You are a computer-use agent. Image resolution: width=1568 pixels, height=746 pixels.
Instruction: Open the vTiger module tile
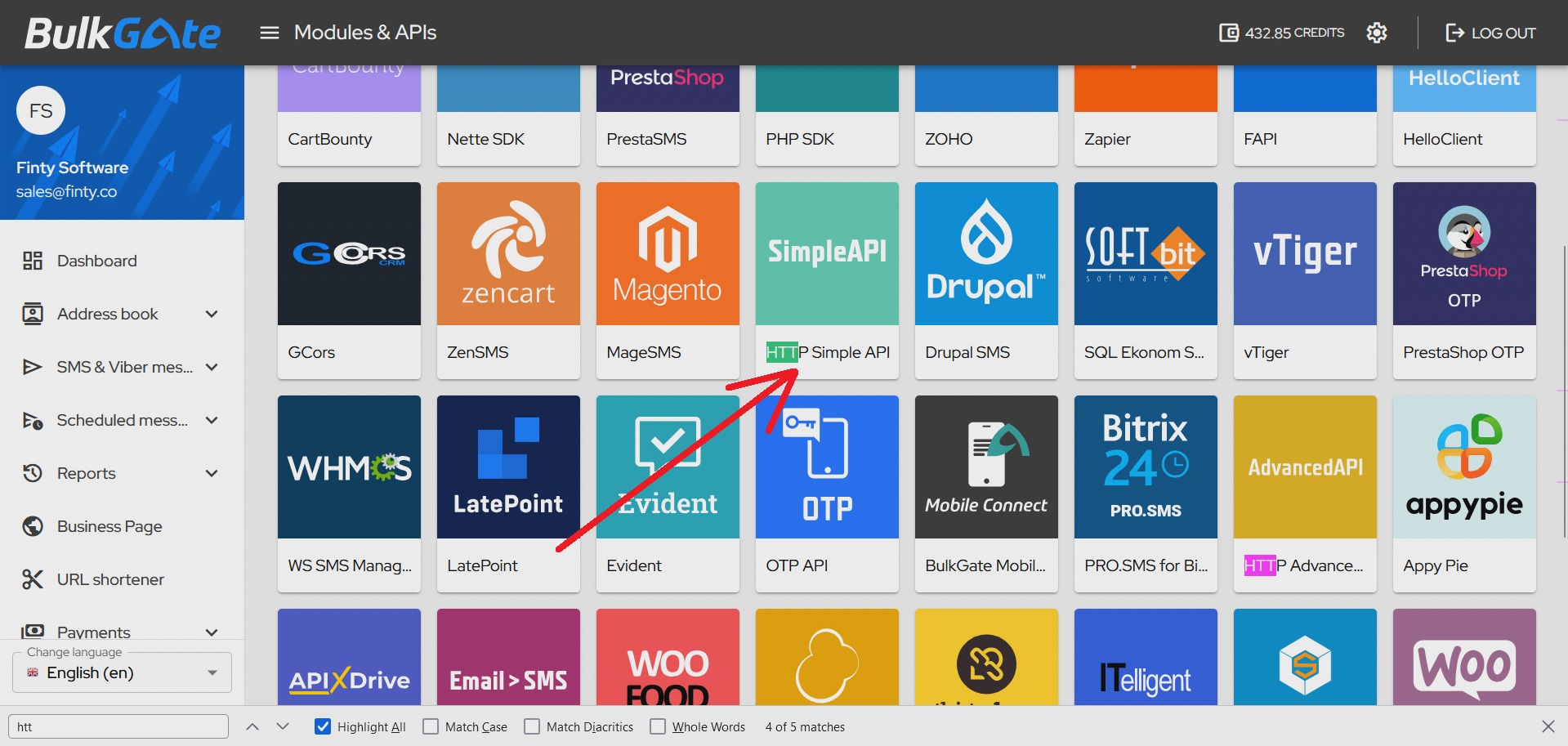pyautogui.click(x=1305, y=280)
